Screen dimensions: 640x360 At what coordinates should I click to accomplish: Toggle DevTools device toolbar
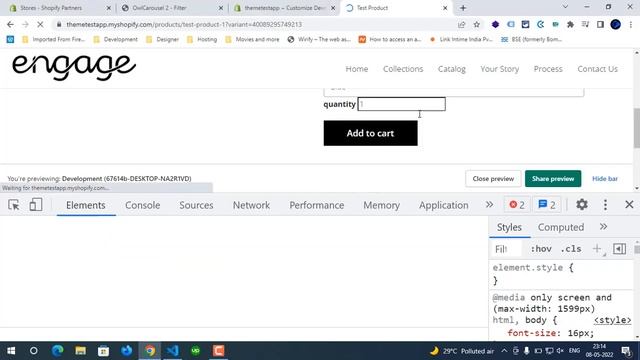point(36,205)
